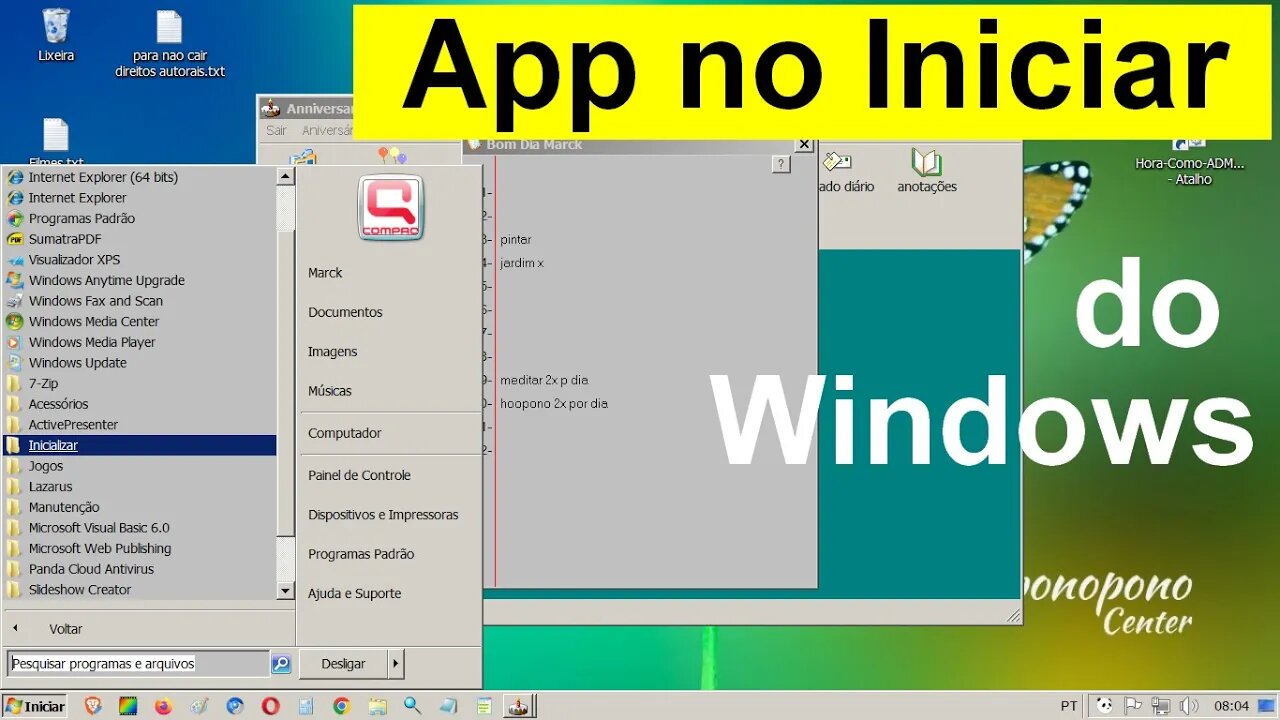Open Windows Fax and Scan entry
Image resolution: width=1280 pixels, height=720 pixels.
[x=139, y=301]
